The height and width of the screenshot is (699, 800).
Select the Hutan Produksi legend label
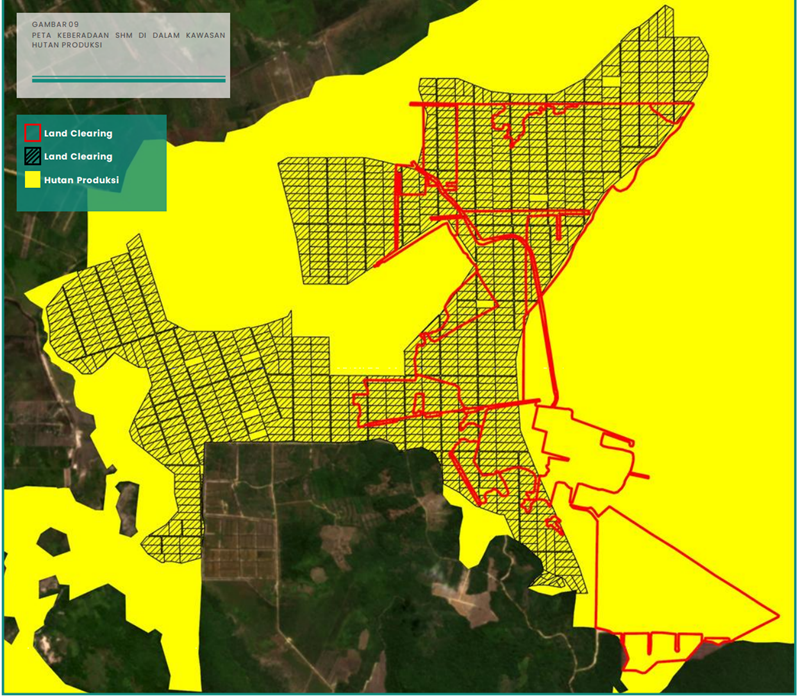click(82, 180)
